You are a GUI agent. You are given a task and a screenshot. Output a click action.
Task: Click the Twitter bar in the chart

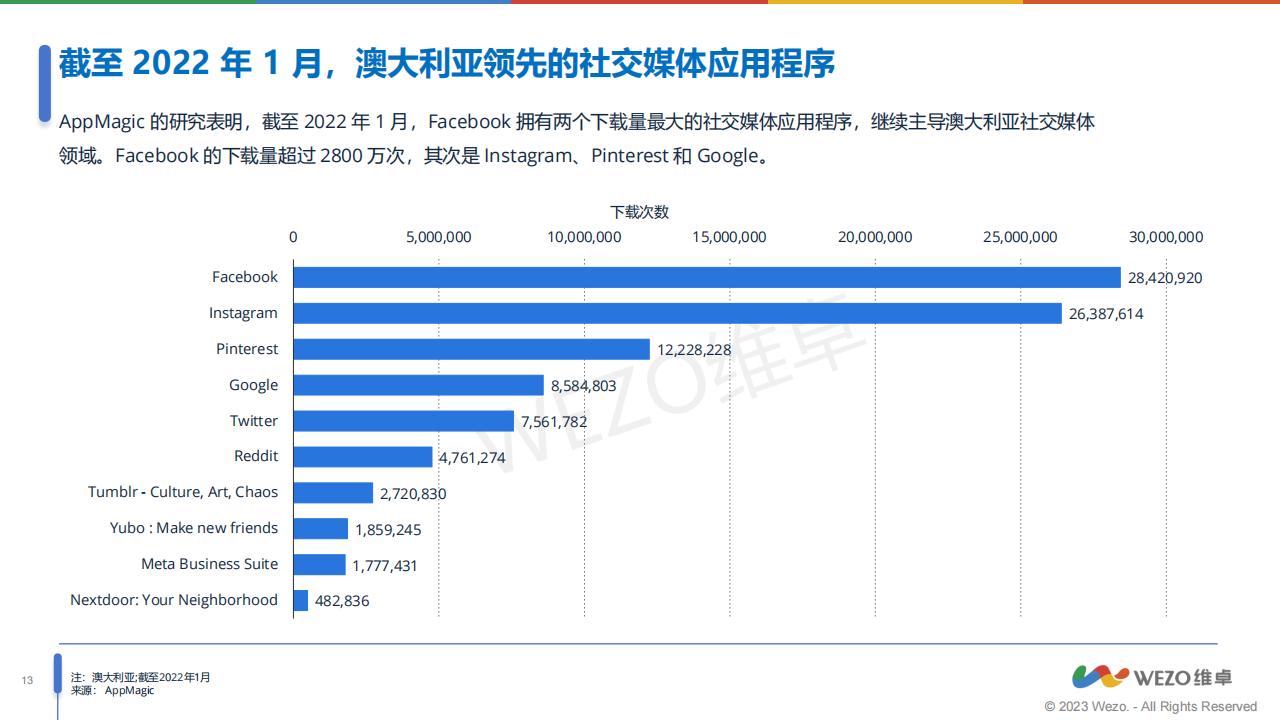click(404, 421)
